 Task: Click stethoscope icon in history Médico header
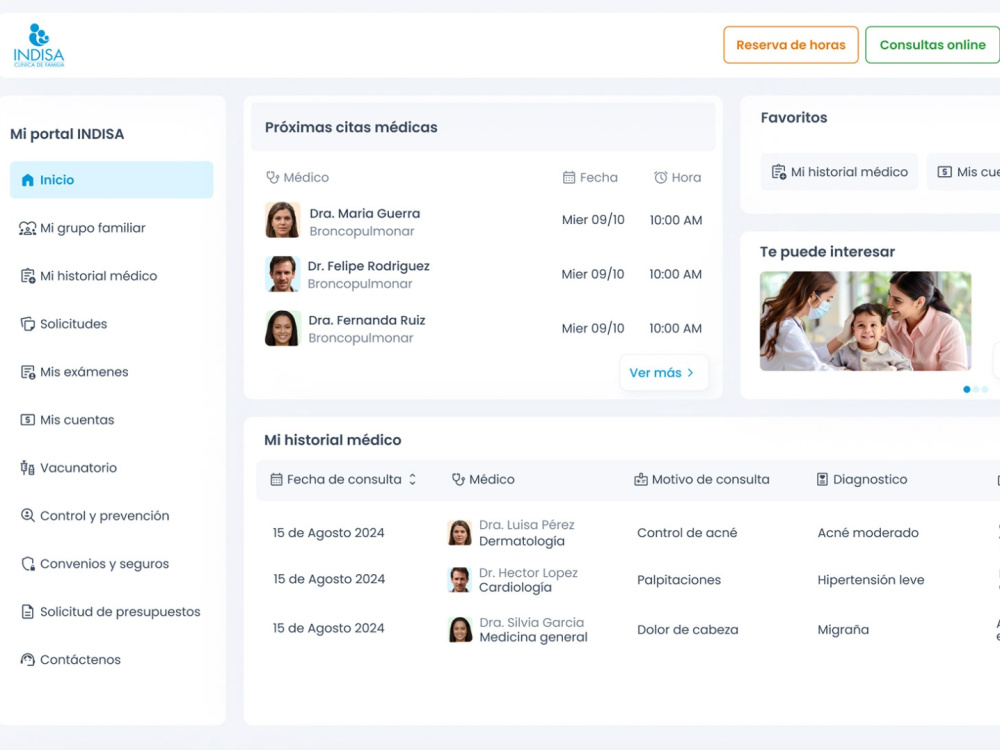point(458,479)
